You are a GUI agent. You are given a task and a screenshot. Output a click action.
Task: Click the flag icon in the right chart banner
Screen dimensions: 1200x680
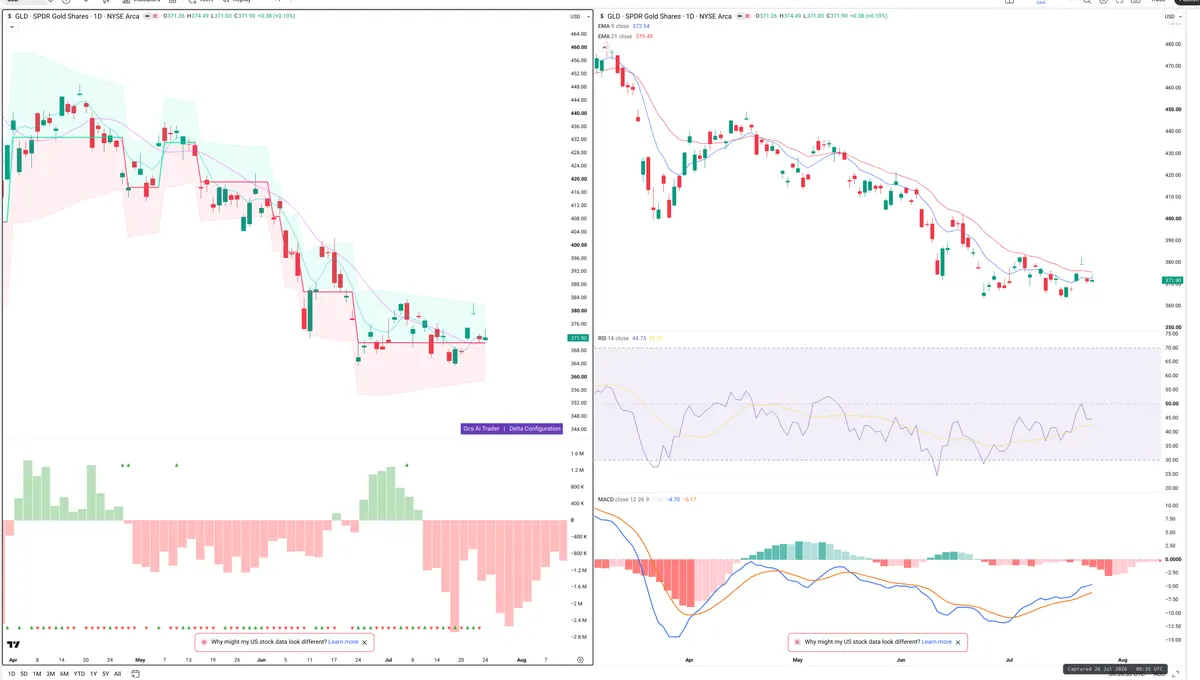pyautogui.click(x=798, y=642)
